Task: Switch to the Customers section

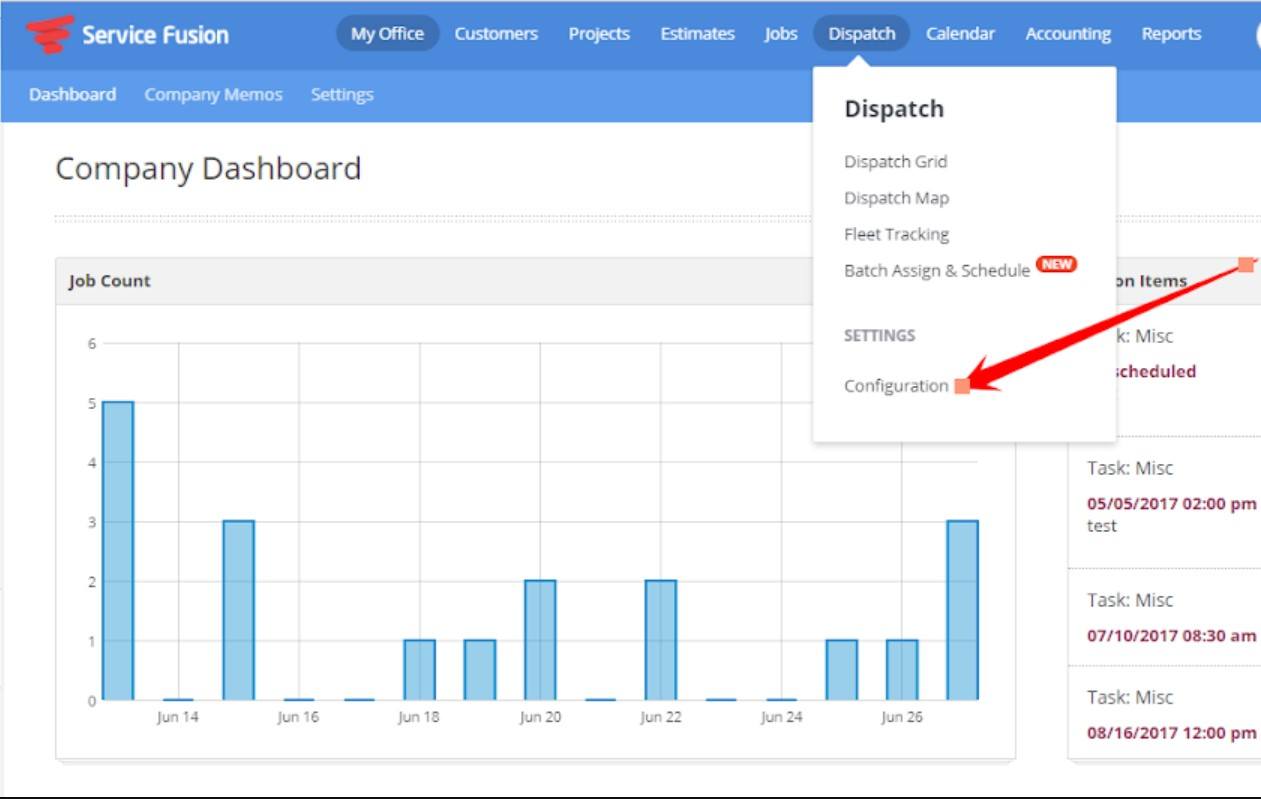Action: (x=495, y=32)
